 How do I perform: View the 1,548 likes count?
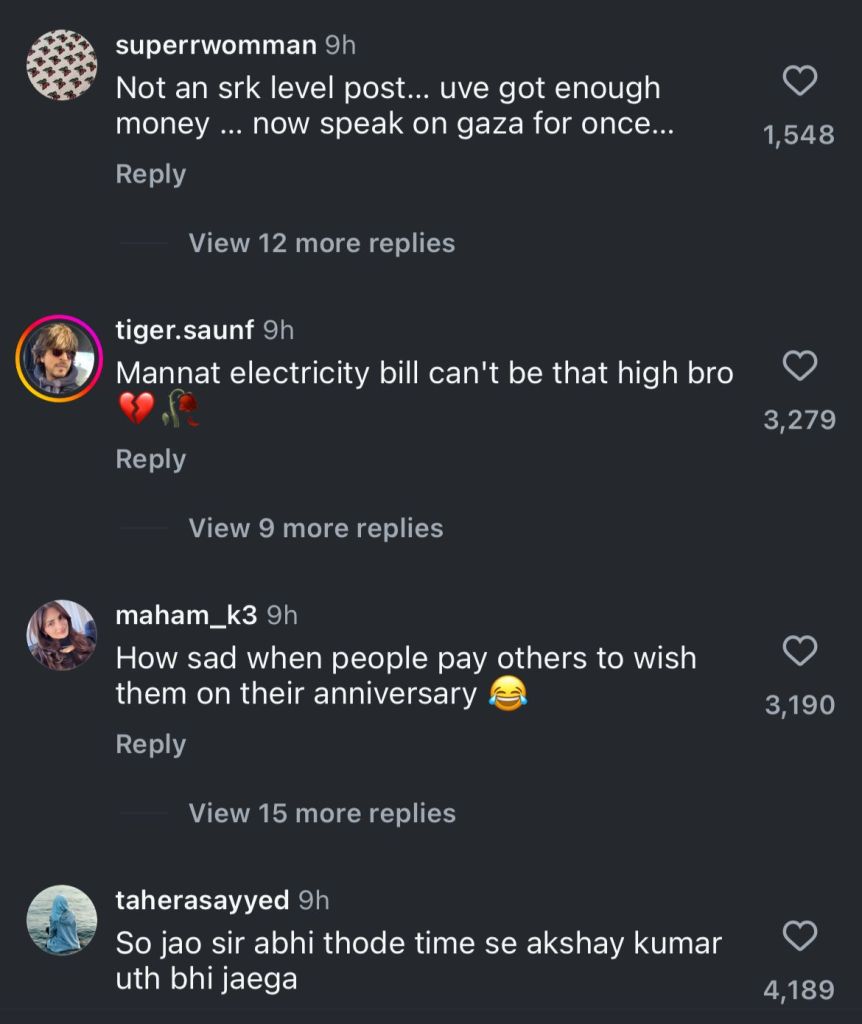click(x=798, y=135)
